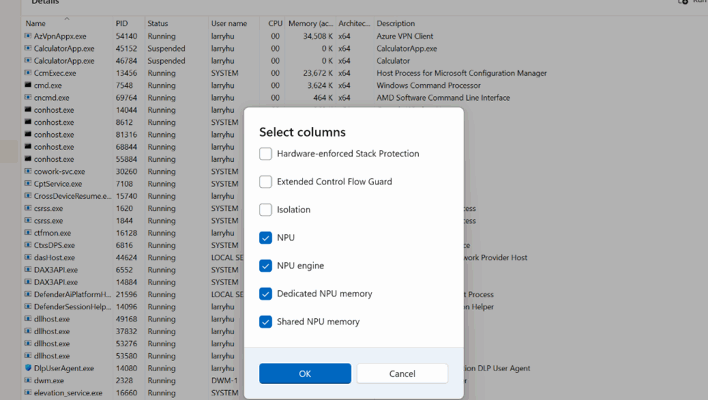The image size is (708, 400).
Task: Click the dwm.exe process icon
Action: 28,380
